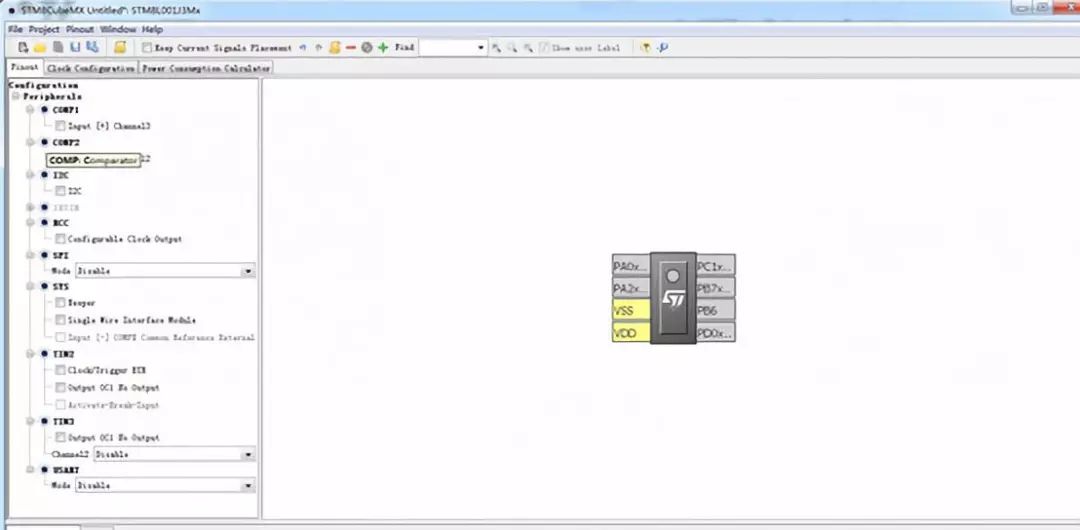This screenshot has width=1080, height=530.
Task: Click the New Project toolbar icon
Action: point(23,48)
